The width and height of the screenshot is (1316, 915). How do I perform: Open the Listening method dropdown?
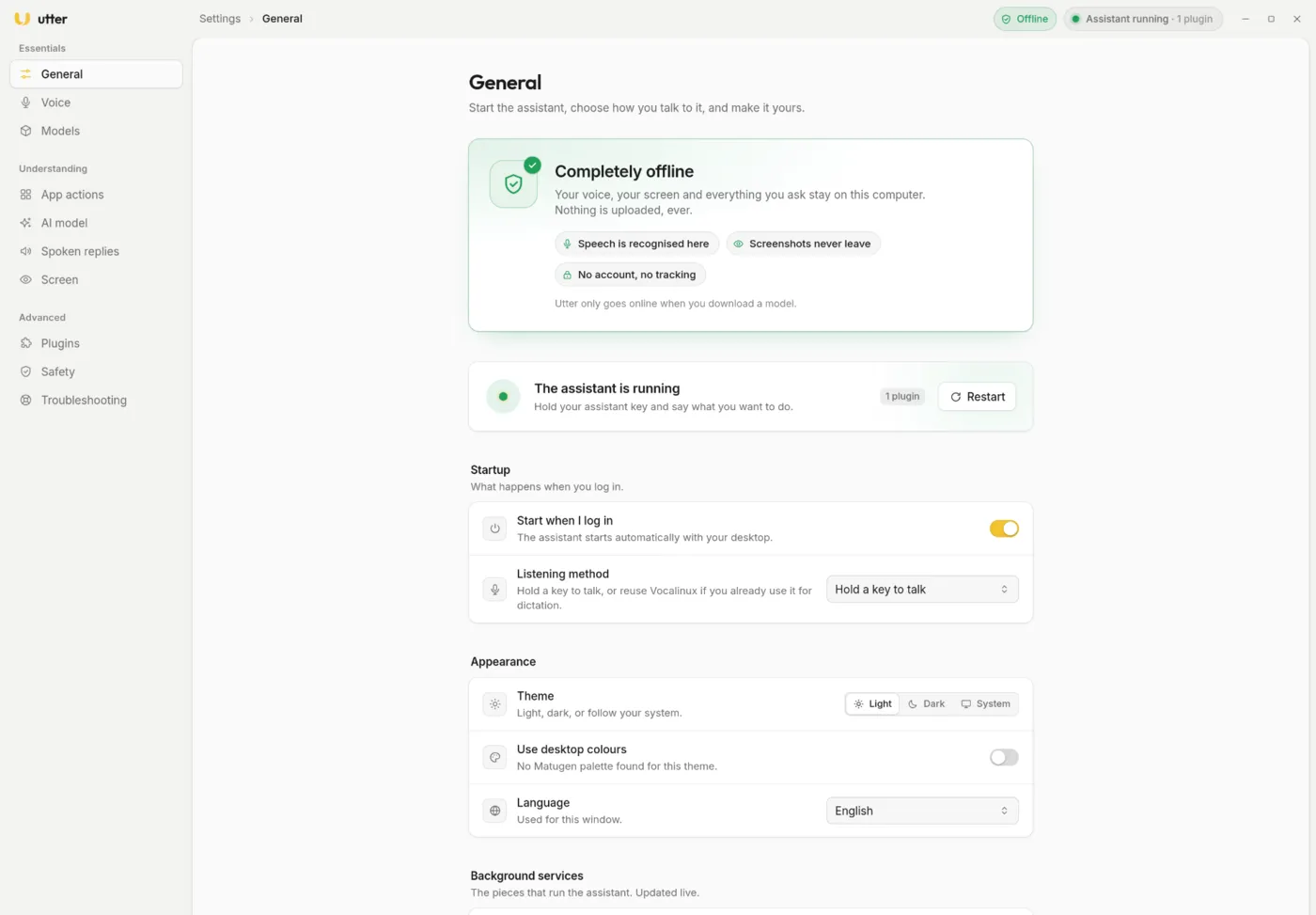(x=922, y=590)
